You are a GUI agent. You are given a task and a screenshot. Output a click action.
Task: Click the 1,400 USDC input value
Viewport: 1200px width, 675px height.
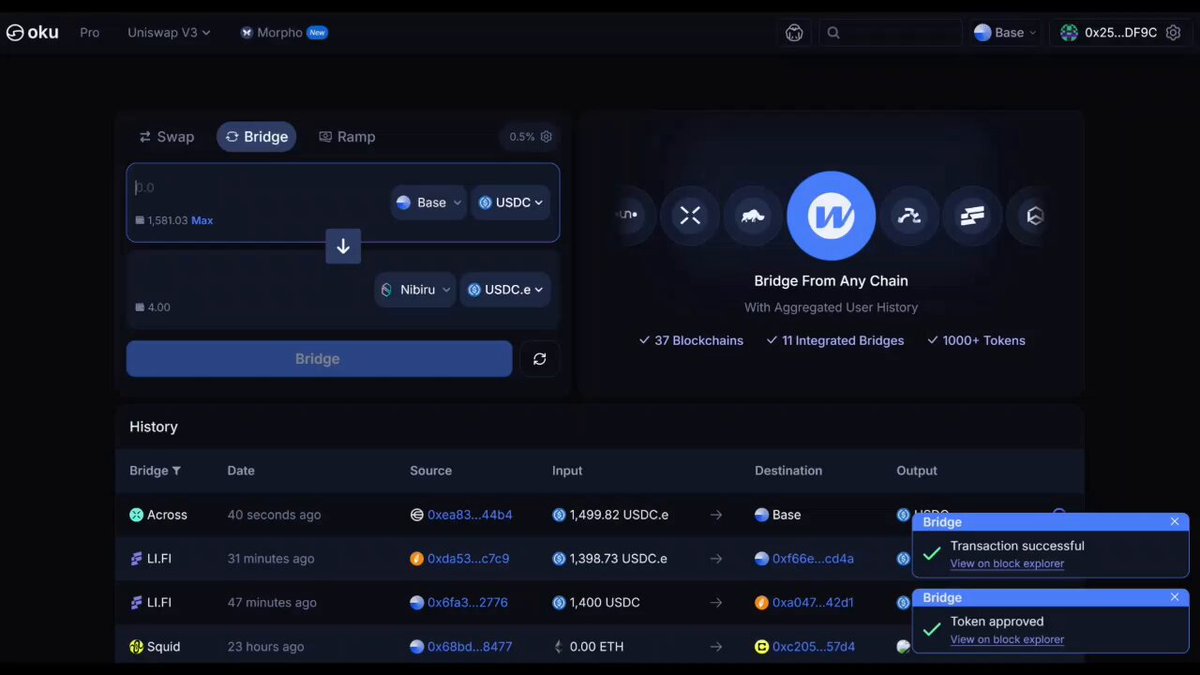click(x=605, y=603)
